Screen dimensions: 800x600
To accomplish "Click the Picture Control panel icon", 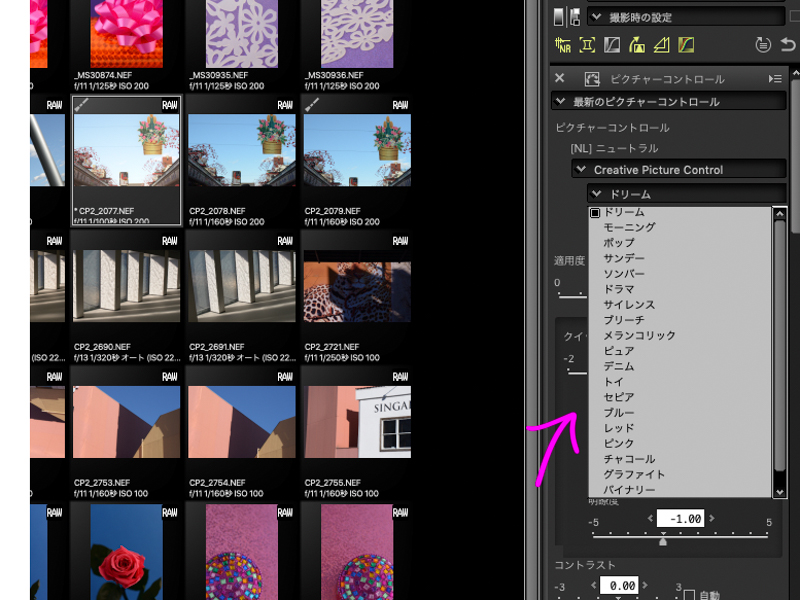I will 592,79.
